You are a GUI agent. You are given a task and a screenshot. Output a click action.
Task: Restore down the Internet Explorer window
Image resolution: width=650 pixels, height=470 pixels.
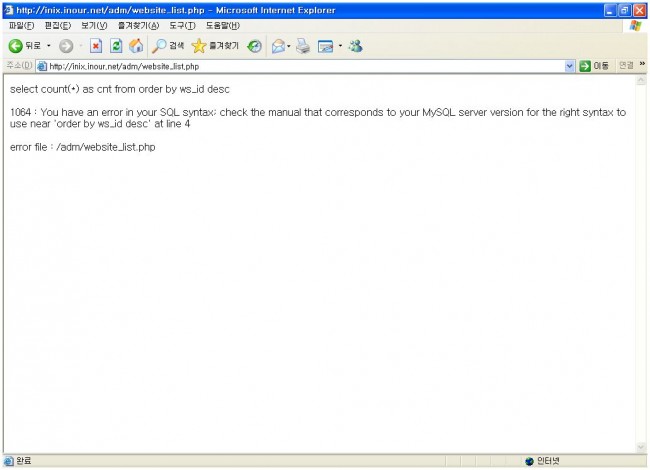pos(624,10)
